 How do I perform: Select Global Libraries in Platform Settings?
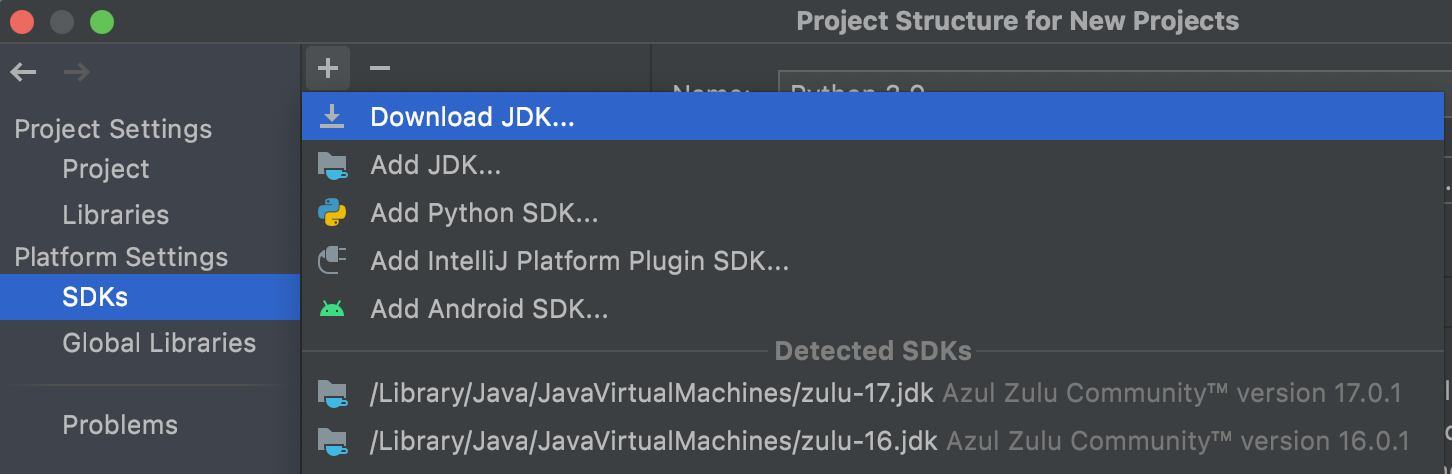click(159, 343)
